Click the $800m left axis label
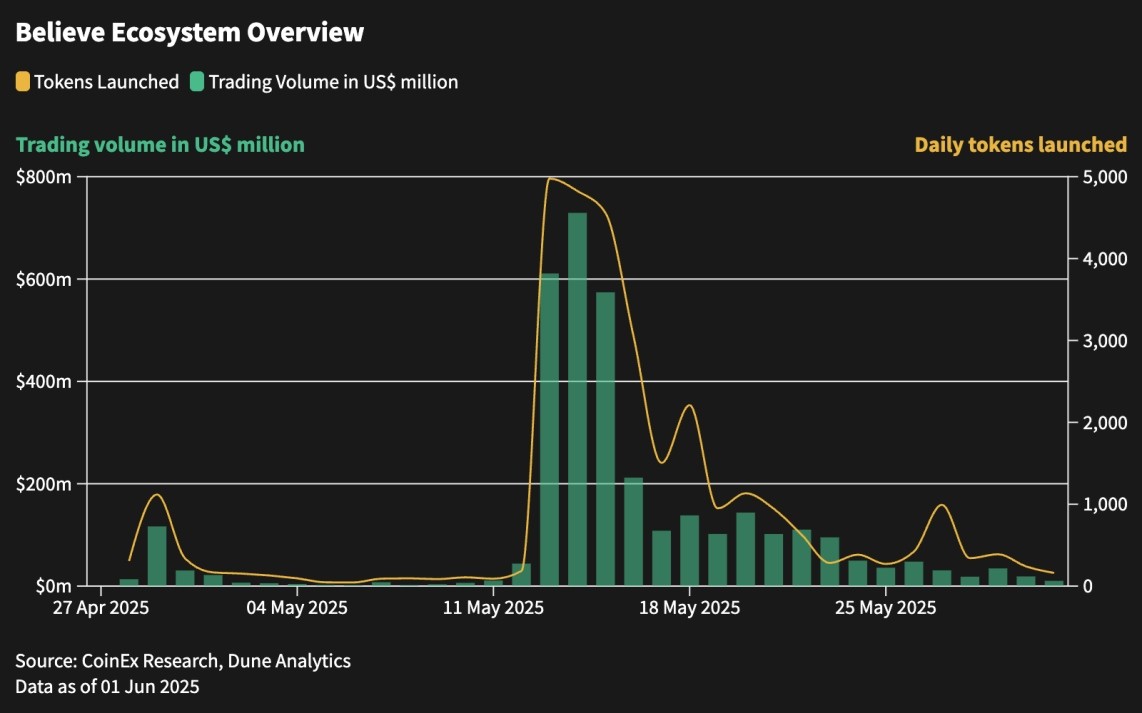The height and width of the screenshot is (713, 1142). coord(44,177)
